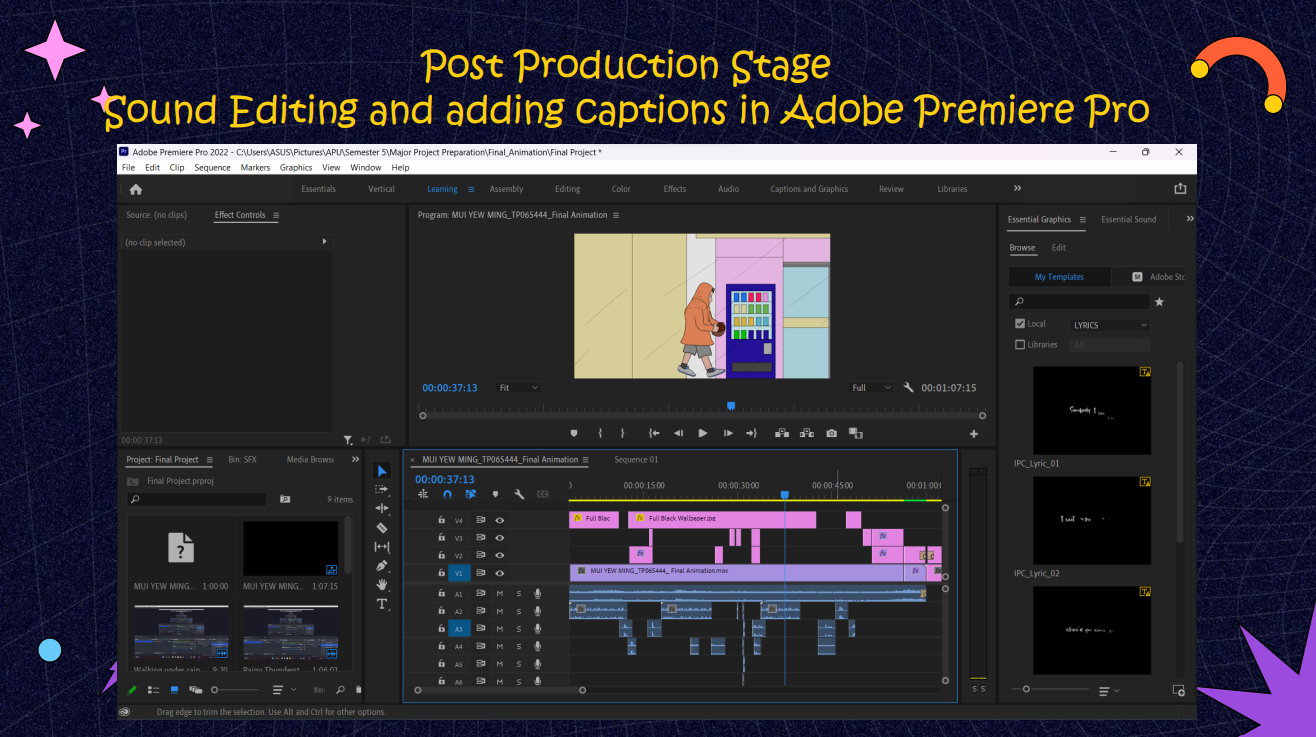Click Mark Out button in Program Monitor

coord(622,433)
